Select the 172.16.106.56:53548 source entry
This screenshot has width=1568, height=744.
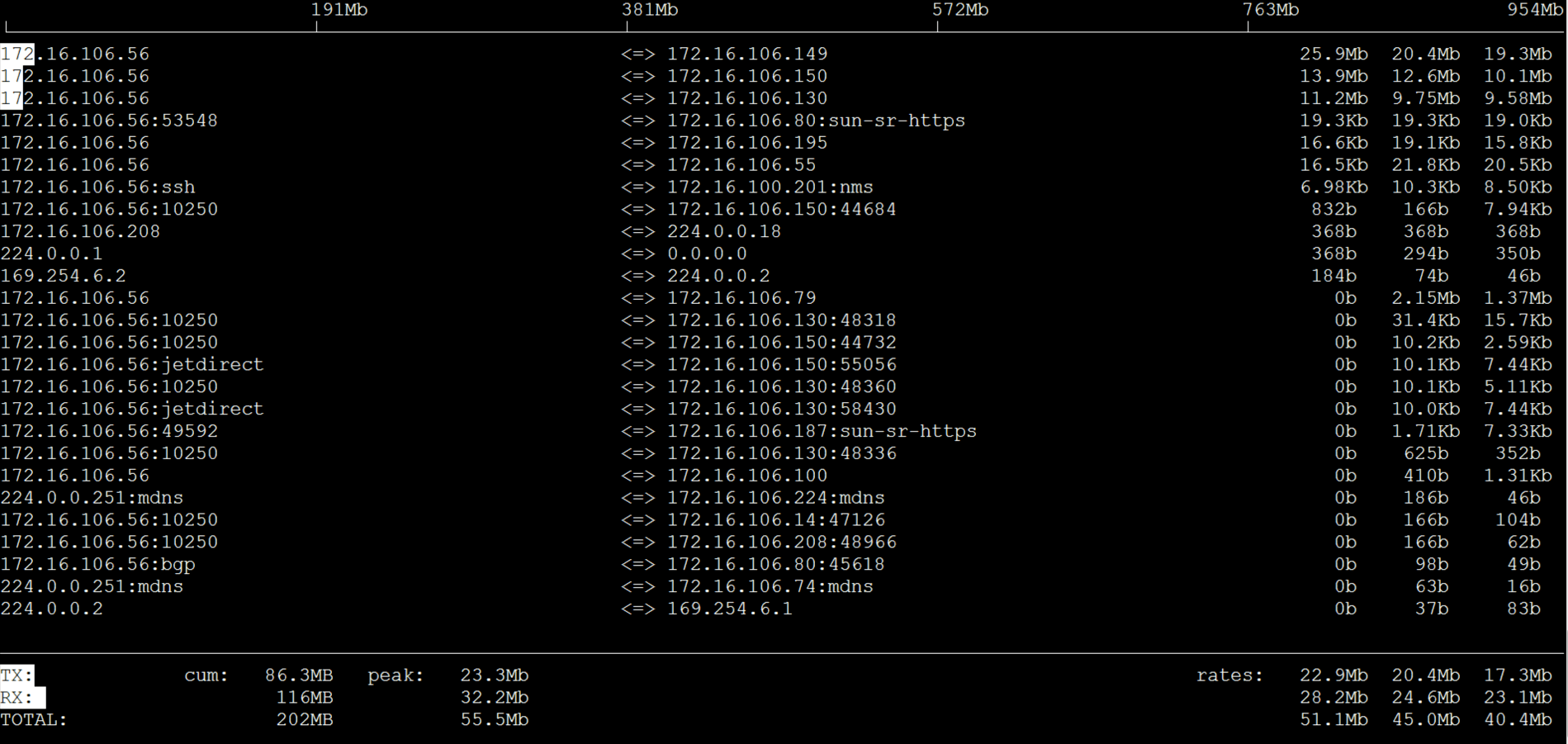pyautogui.click(x=109, y=121)
